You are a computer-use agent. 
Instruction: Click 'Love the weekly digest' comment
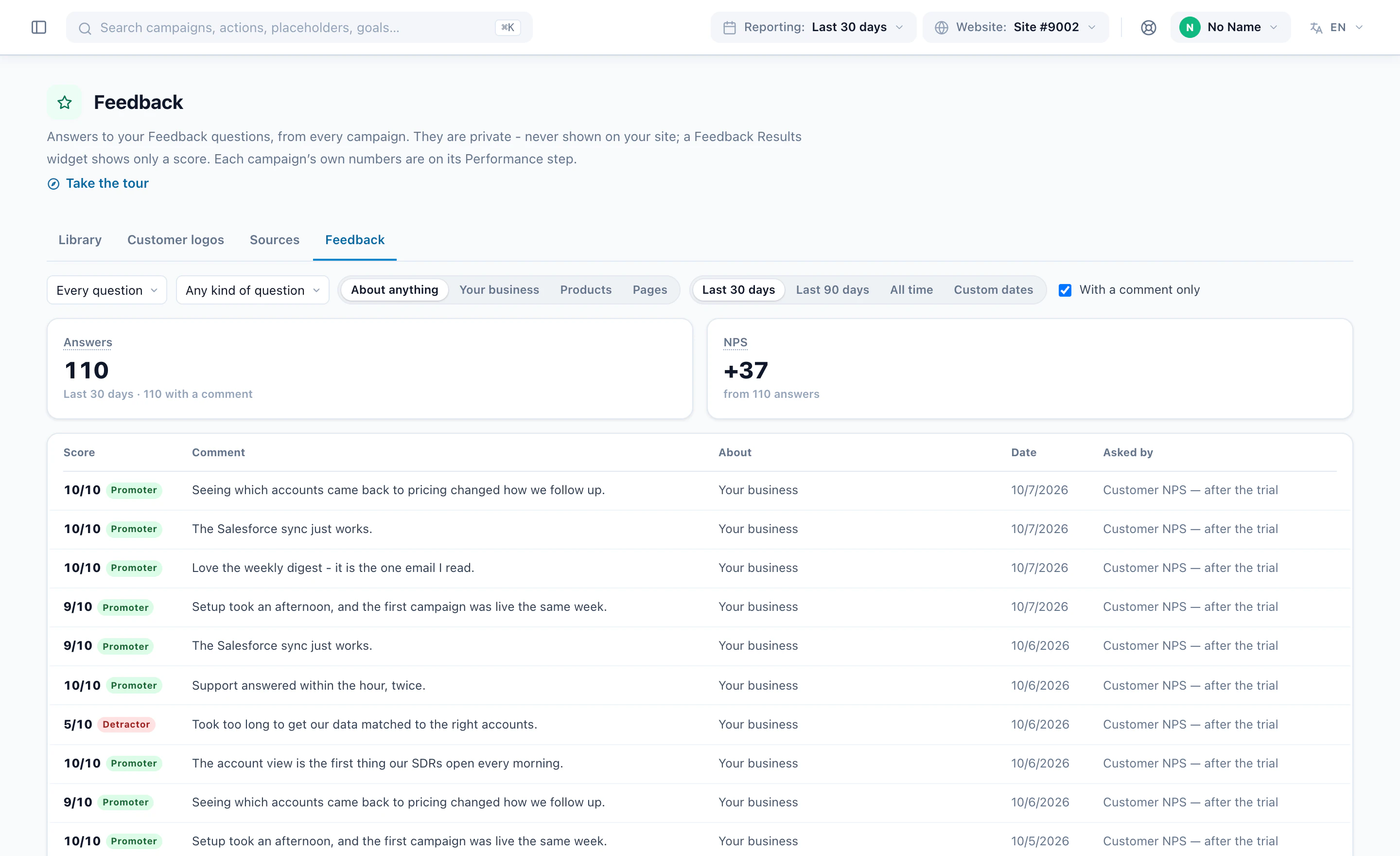pyautogui.click(x=333, y=568)
